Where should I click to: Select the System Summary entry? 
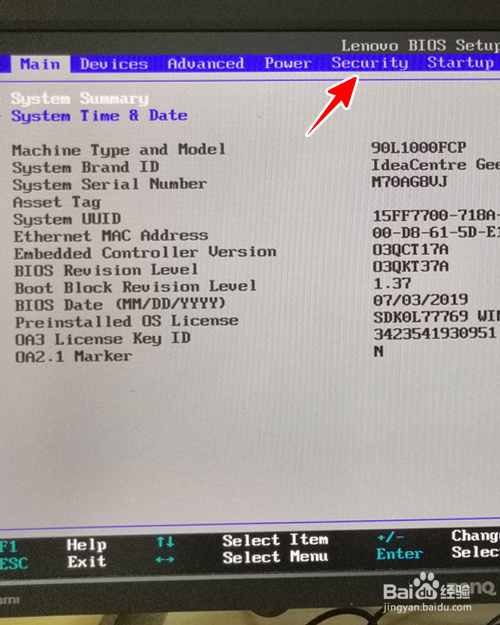[x=80, y=98]
